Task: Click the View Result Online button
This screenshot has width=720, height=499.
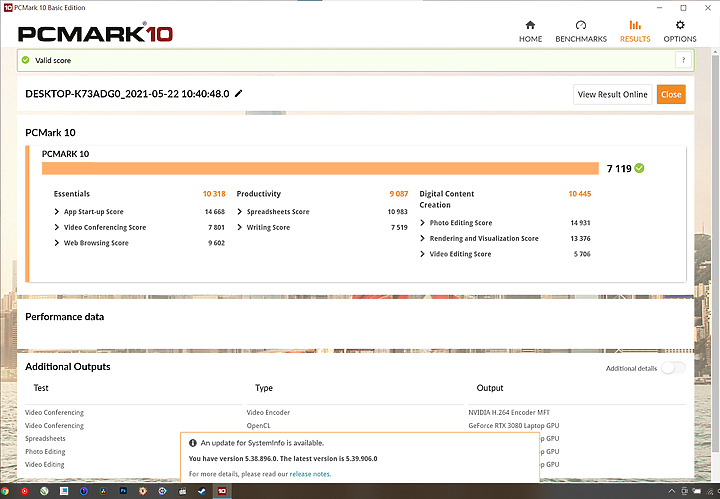Action: [x=613, y=95]
